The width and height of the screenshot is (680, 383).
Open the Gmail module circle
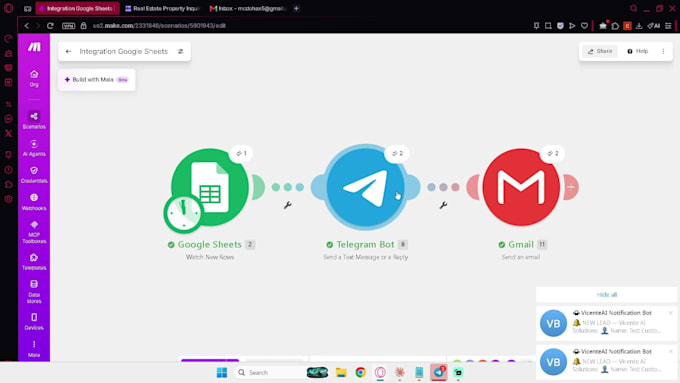(x=521, y=187)
